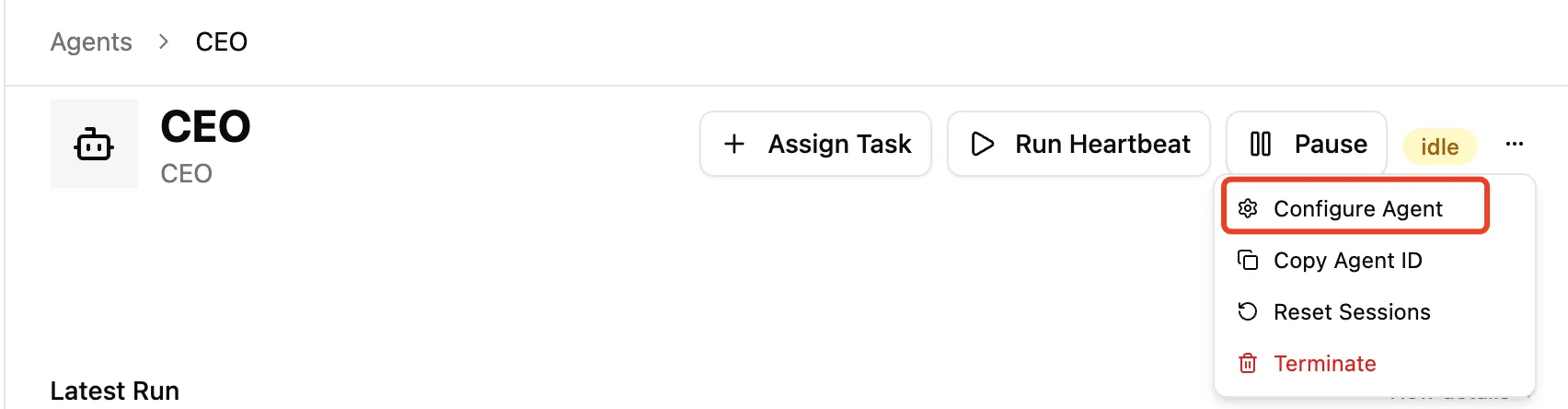Viewport: 1568px width, 409px height.
Task: Select the Copy Agent ID menu entry
Action: (x=1347, y=261)
